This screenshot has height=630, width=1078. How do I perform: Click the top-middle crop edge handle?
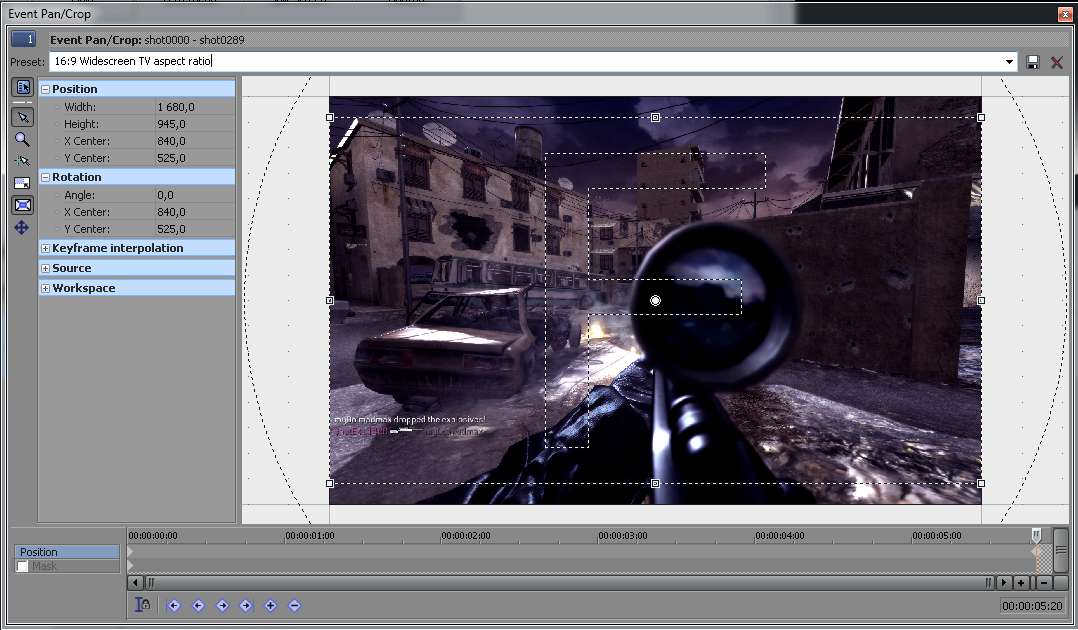[x=655, y=118]
